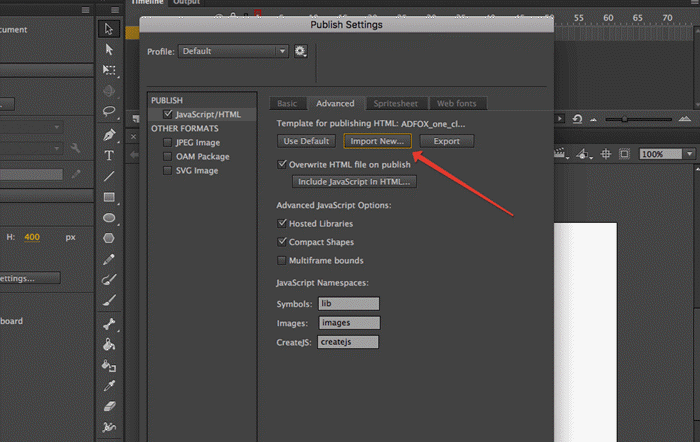Open the Basic tab
The height and width of the screenshot is (442, 700).
287,103
